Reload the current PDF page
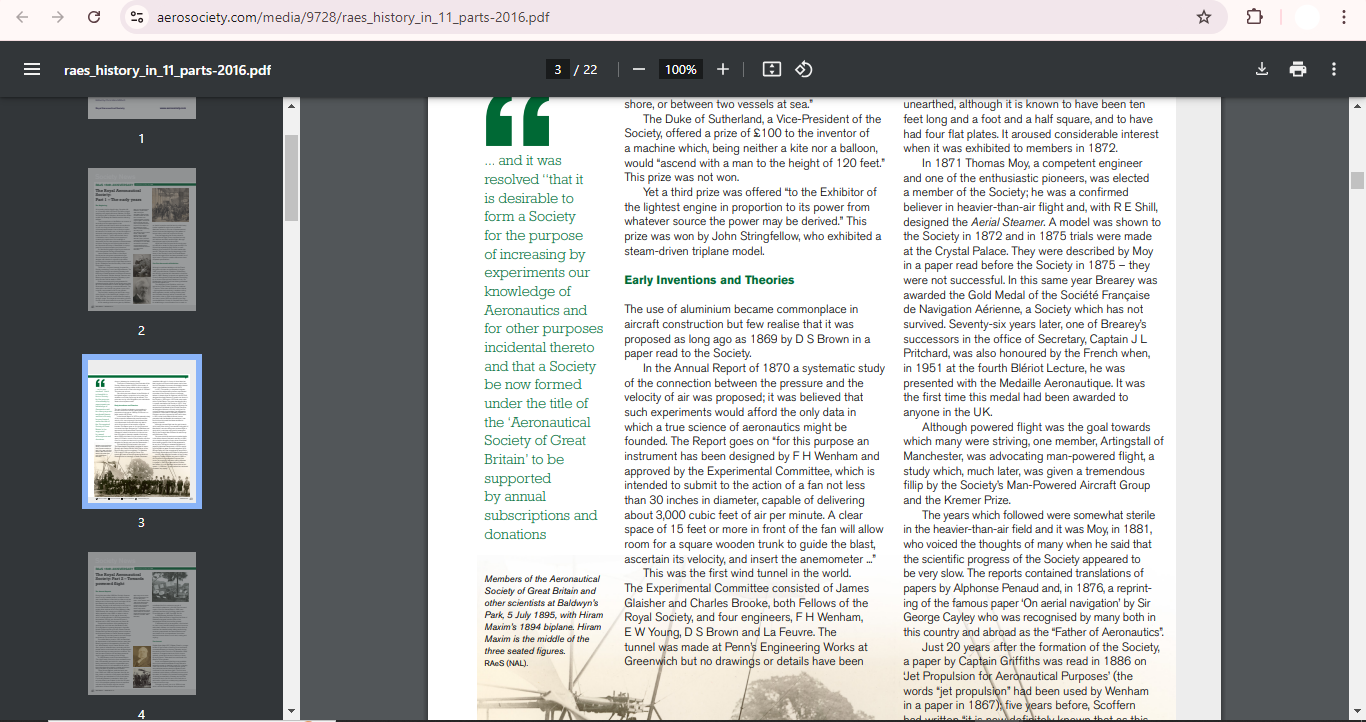This screenshot has height=722, width=1366. 94,17
